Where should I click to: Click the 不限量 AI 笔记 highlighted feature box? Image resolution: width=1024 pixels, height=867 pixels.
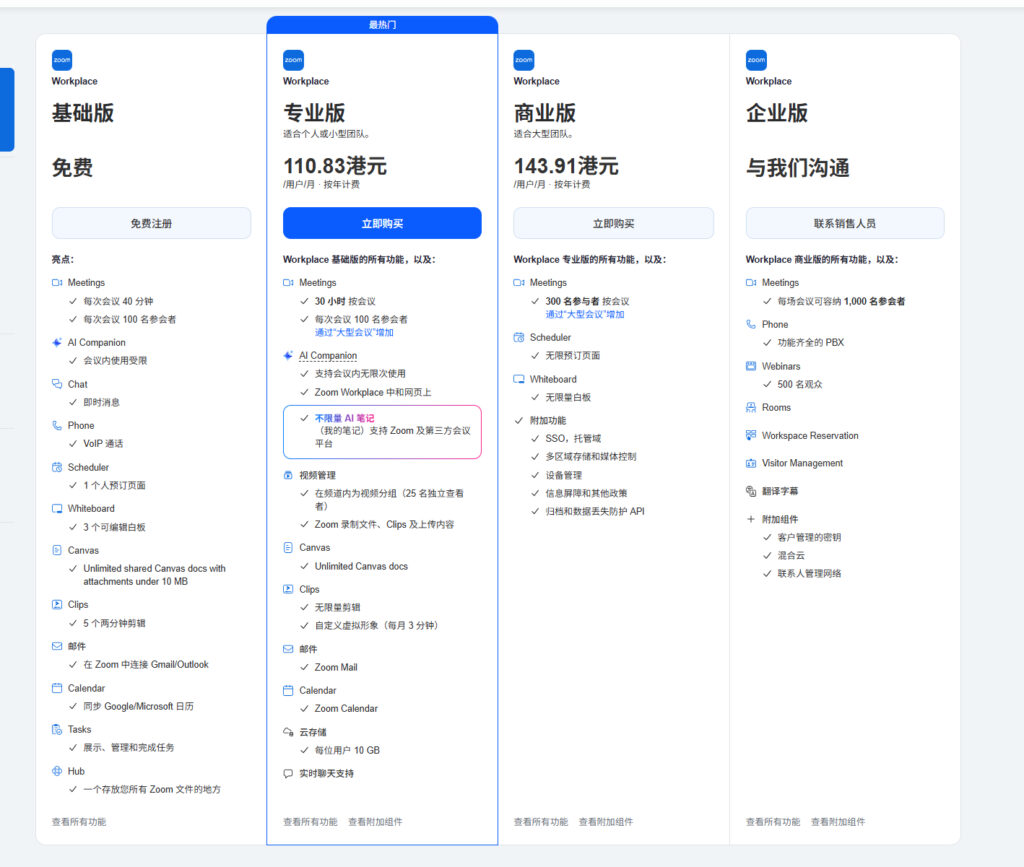pyautogui.click(x=382, y=432)
